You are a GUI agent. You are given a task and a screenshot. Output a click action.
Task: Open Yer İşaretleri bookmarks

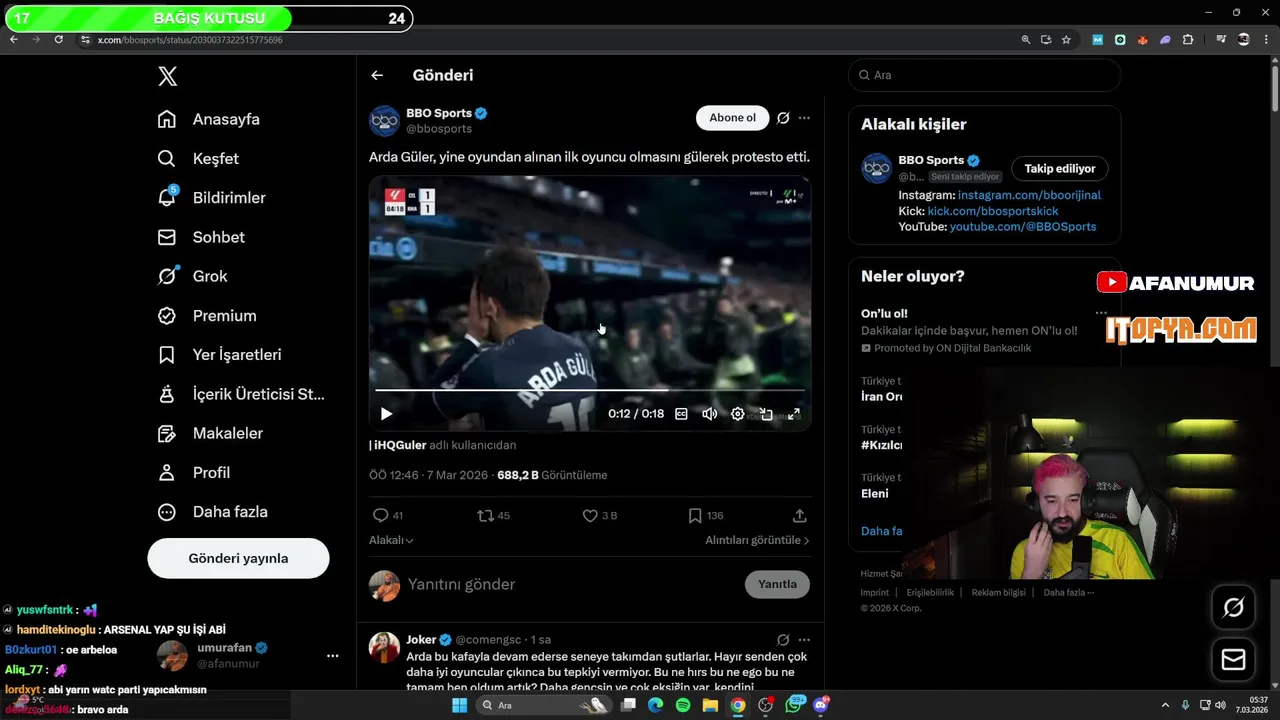click(219, 355)
